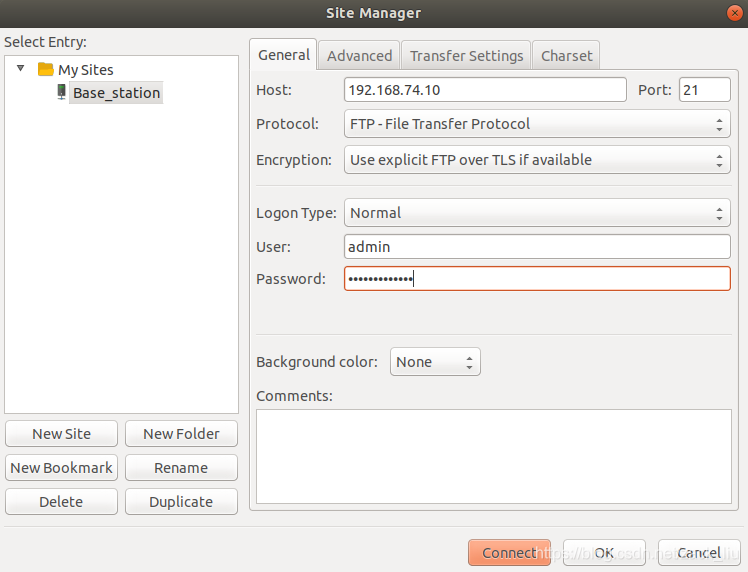
Task: Open the Encryption dropdown
Action: 537,160
